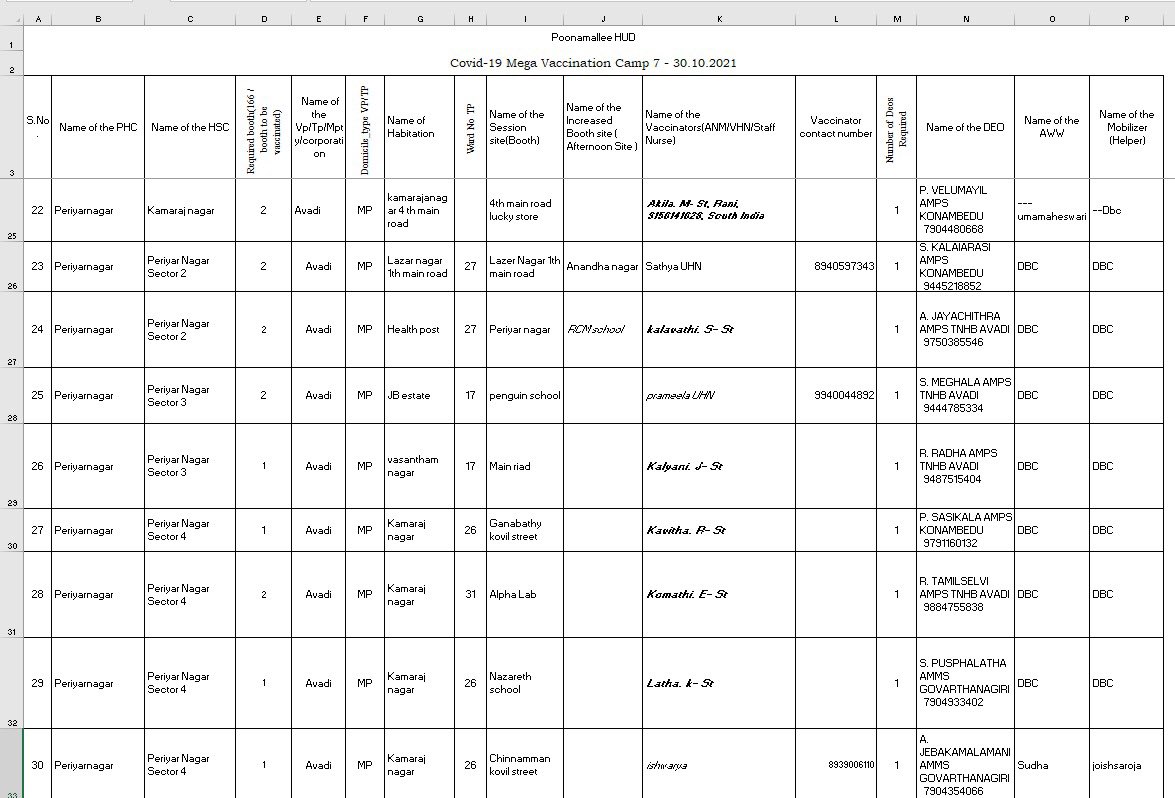Click the 'Alpha Lab' cell
Image resolution: width=1175 pixels, height=798 pixels.
[525, 595]
